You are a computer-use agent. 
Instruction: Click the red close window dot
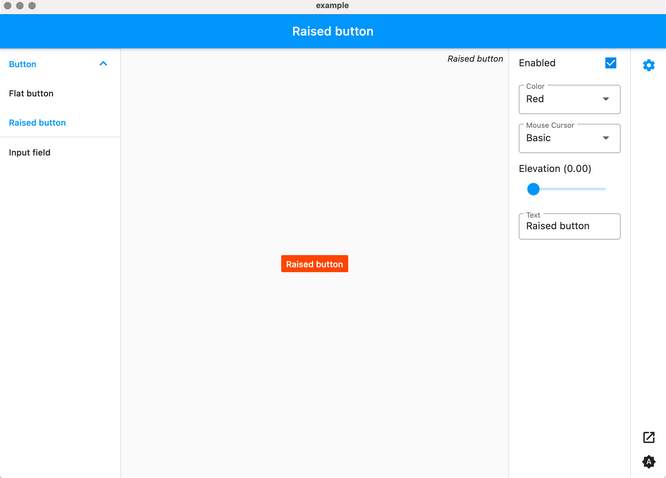8,6
